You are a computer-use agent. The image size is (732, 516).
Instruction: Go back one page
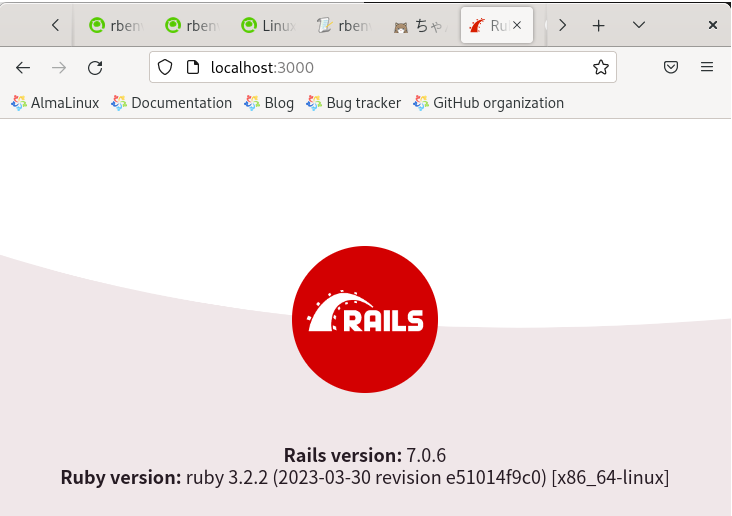tap(23, 68)
